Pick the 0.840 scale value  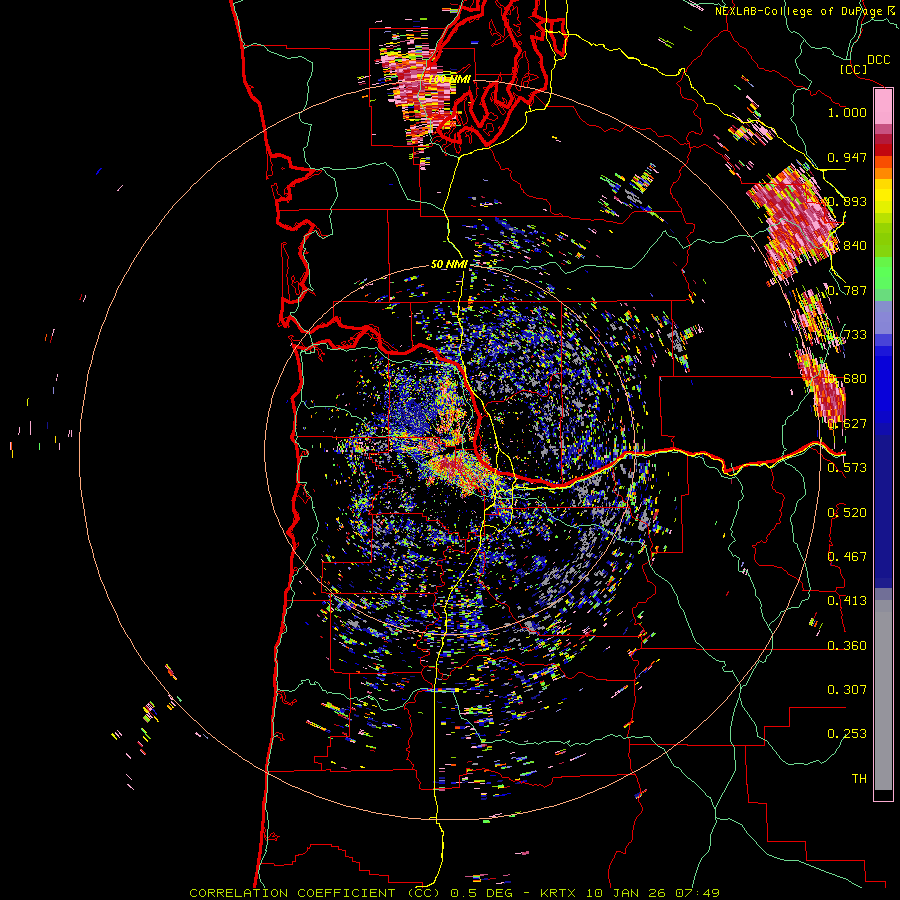pyautogui.click(x=847, y=246)
